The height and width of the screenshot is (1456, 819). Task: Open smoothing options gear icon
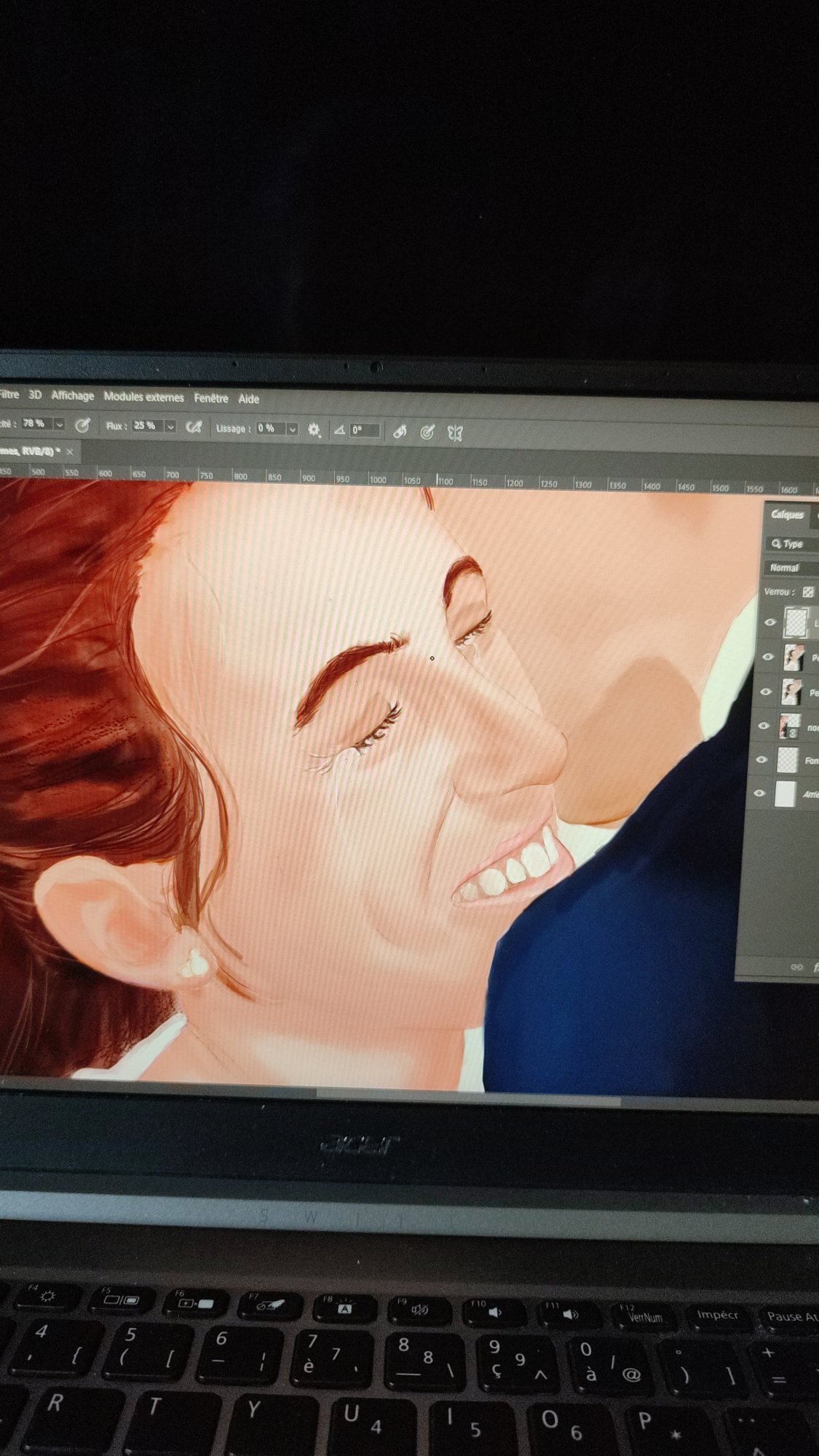coord(314,430)
